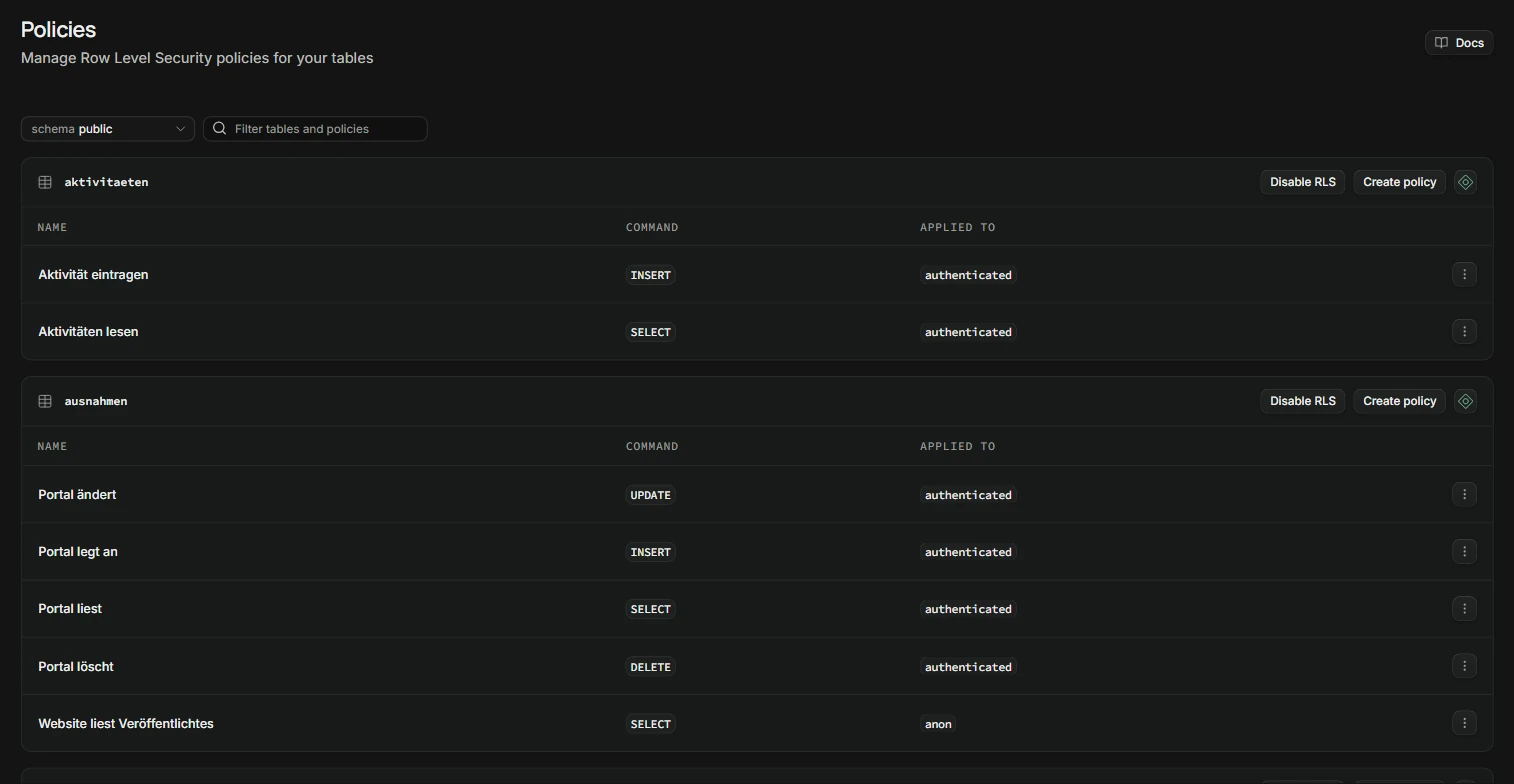Image resolution: width=1514 pixels, height=784 pixels.
Task: Open the options menu for Portal liest
Action: pyautogui.click(x=1464, y=608)
